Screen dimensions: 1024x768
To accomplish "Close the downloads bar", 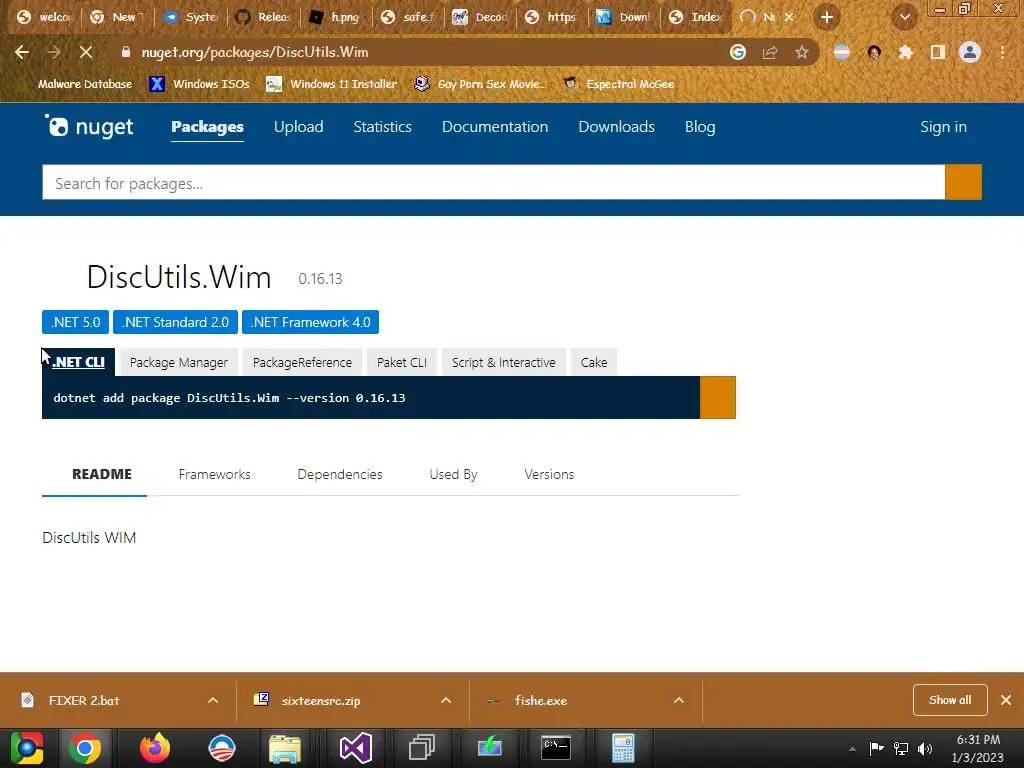I will [x=1006, y=700].
